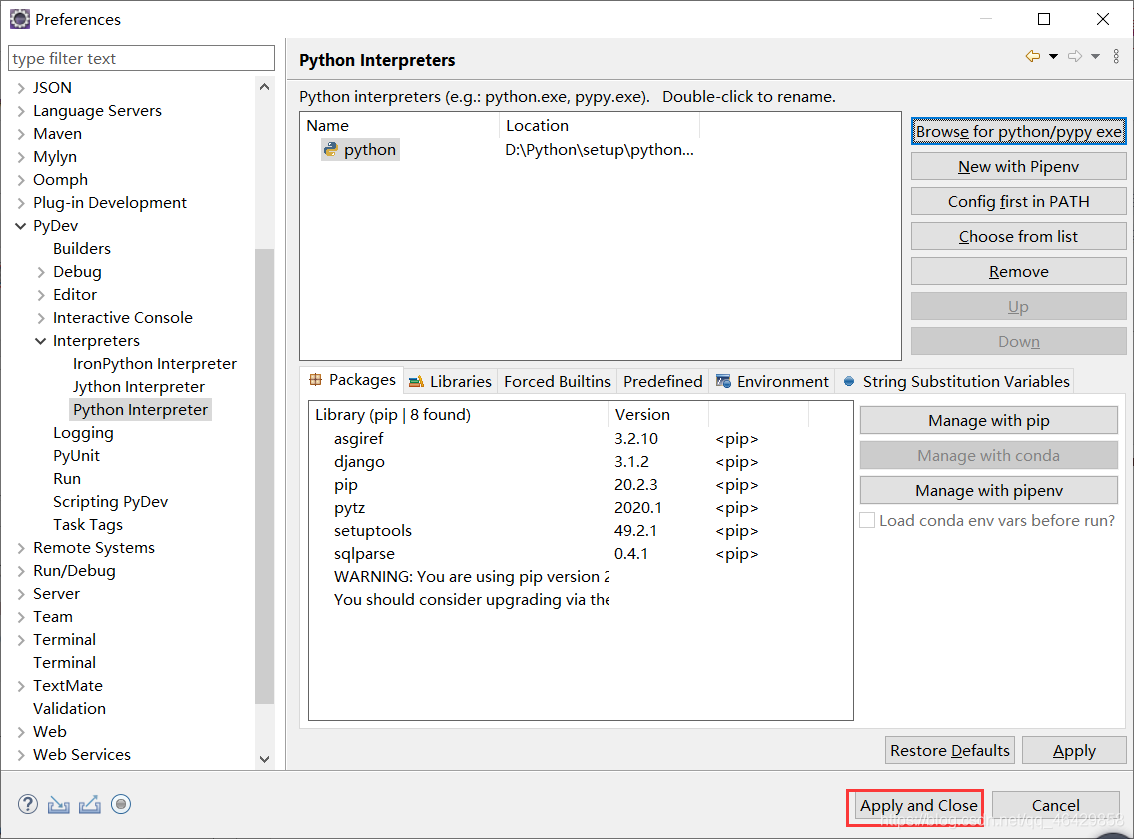This screenshot has height=839, width=1134.
Task: Expand the Maven tree node
Action: click(x=21, y=135)
